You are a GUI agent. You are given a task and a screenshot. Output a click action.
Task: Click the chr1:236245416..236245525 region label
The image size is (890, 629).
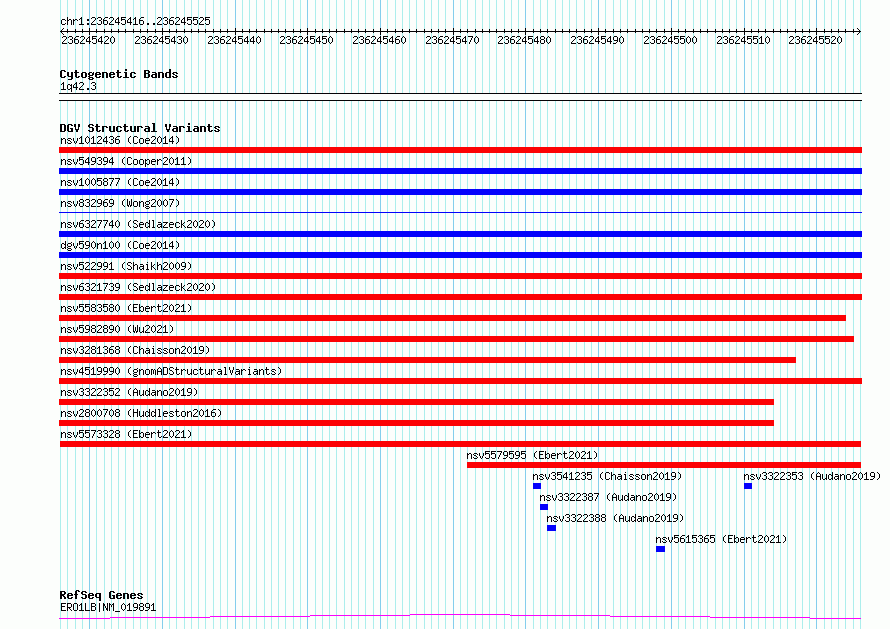pos(135,21)
